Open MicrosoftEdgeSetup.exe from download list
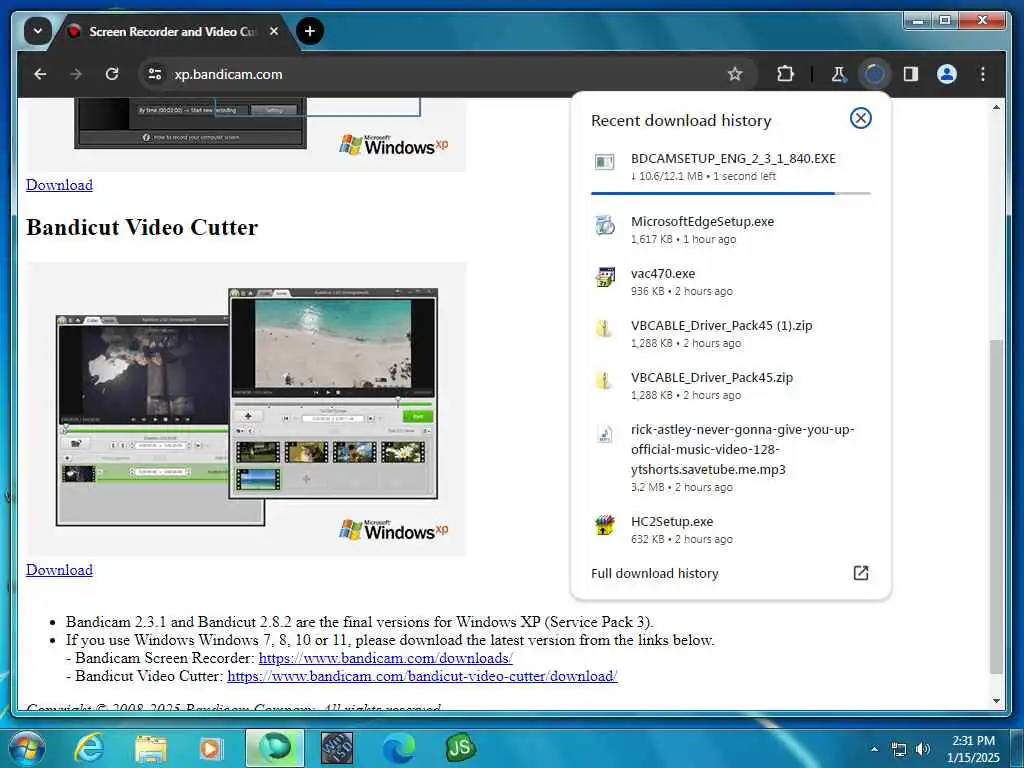 730,229
